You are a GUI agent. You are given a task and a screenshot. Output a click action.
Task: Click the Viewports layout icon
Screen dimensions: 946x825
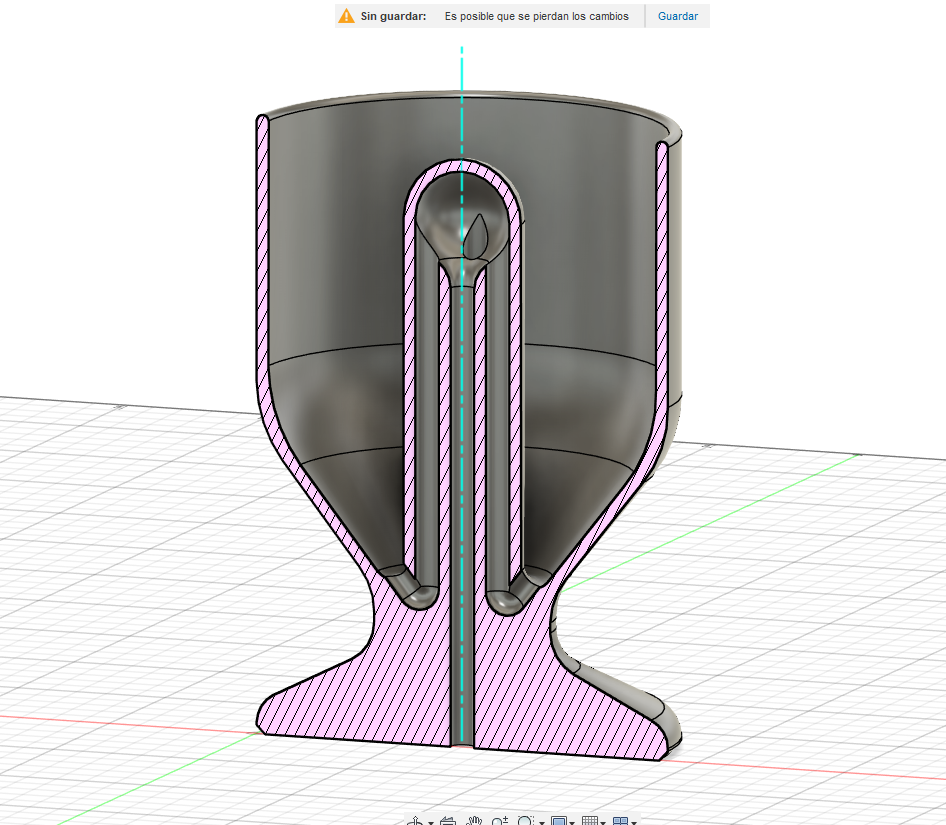621,821
